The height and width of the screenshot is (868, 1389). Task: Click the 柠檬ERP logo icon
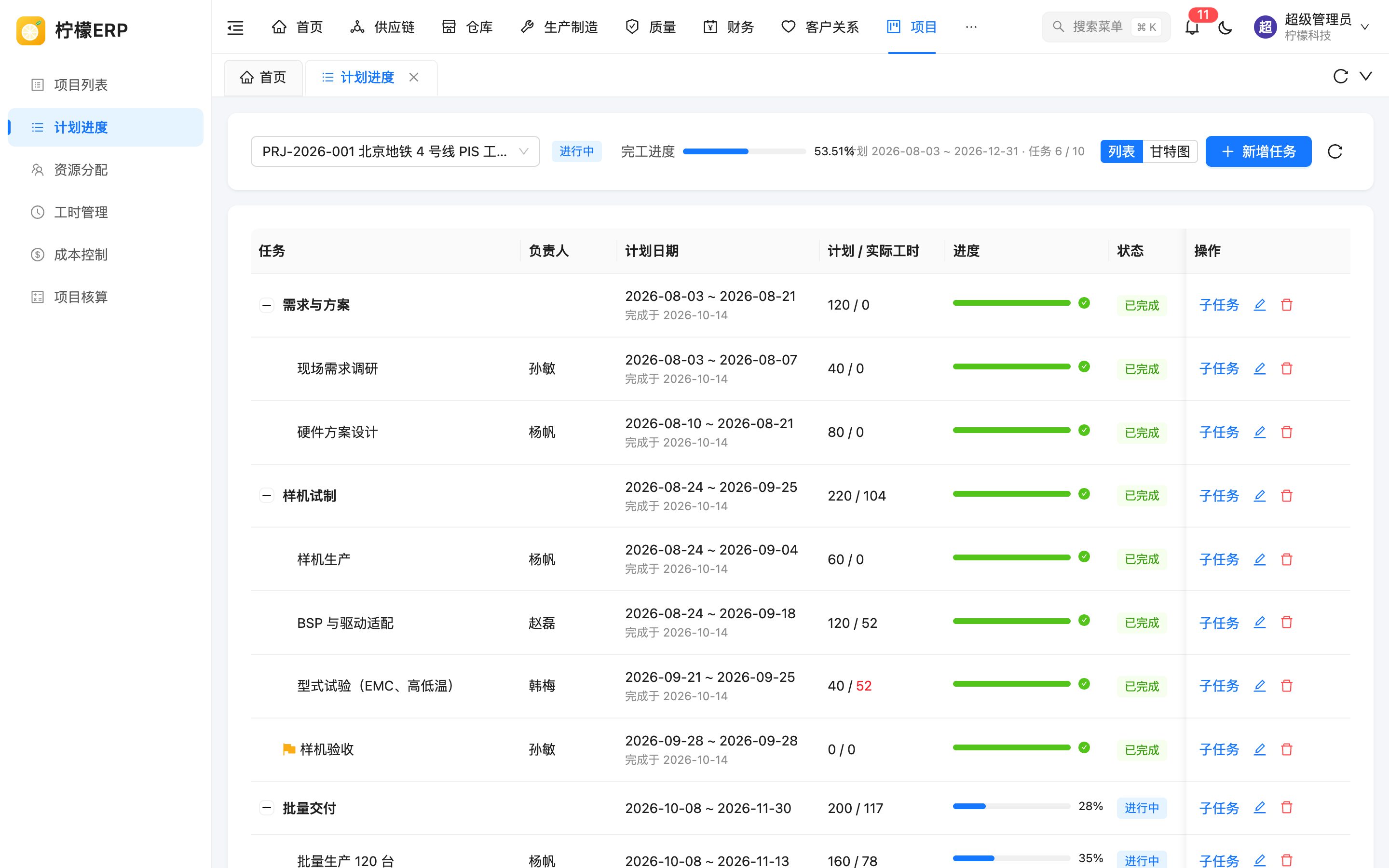[31, 30]
